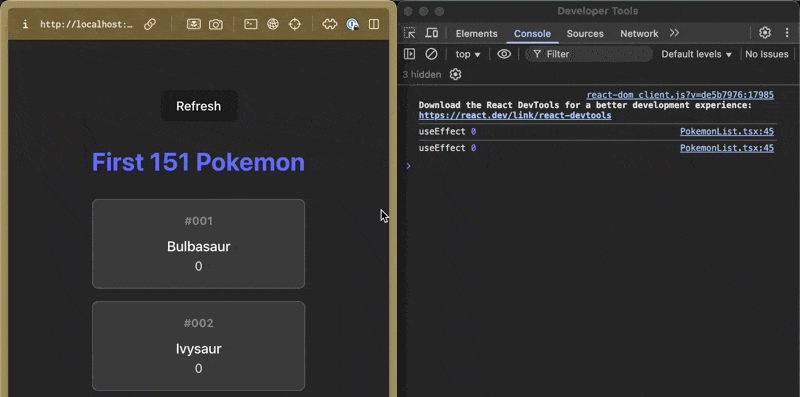Screen dimensions: 800x397
Task: Click the localhost URL address field
Action: tap(87, 24)
